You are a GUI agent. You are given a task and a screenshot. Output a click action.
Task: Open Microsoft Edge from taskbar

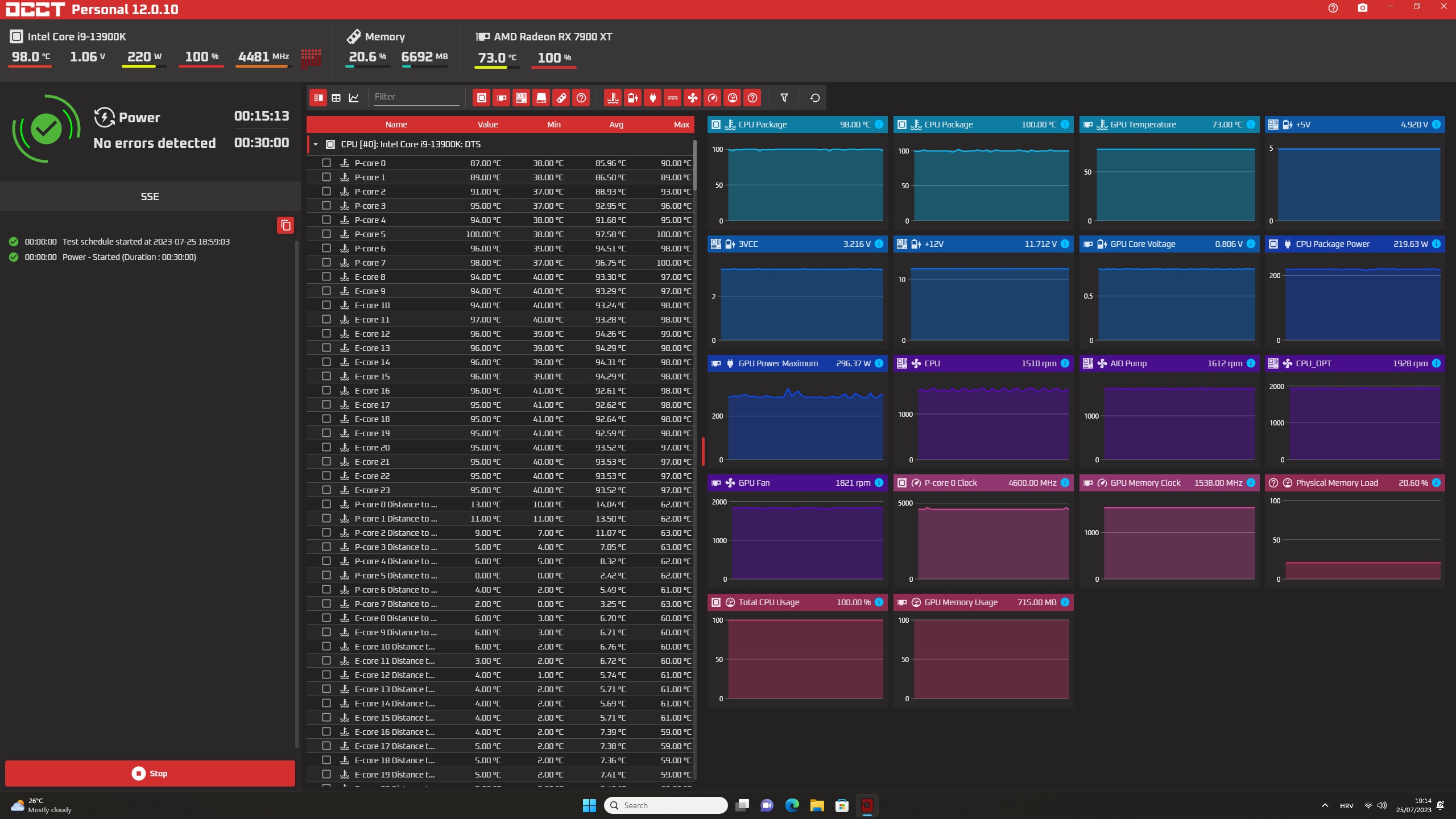pos(792,805)
